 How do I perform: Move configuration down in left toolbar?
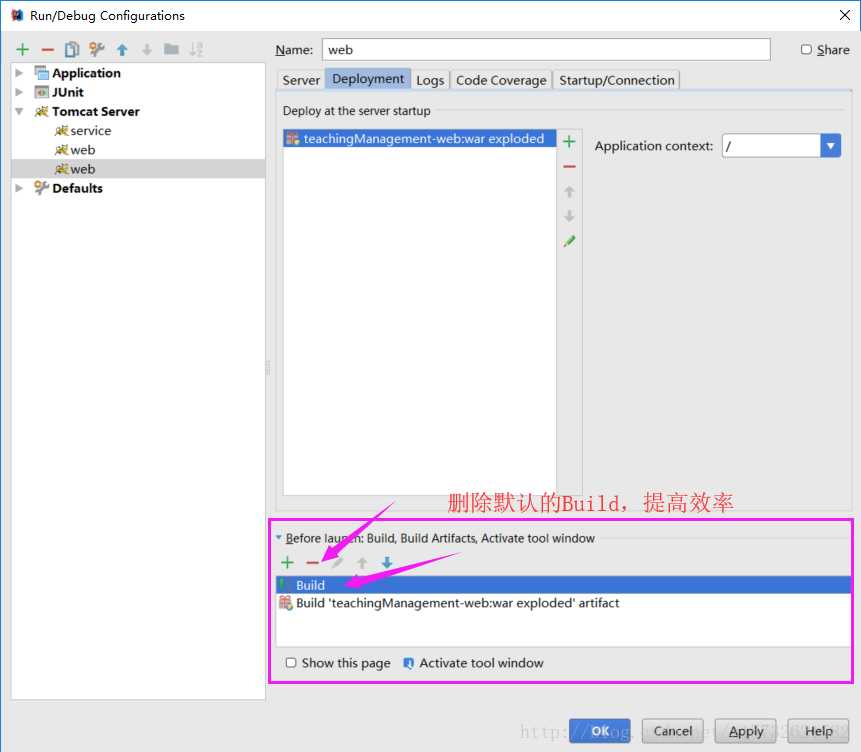pos(147,50)
